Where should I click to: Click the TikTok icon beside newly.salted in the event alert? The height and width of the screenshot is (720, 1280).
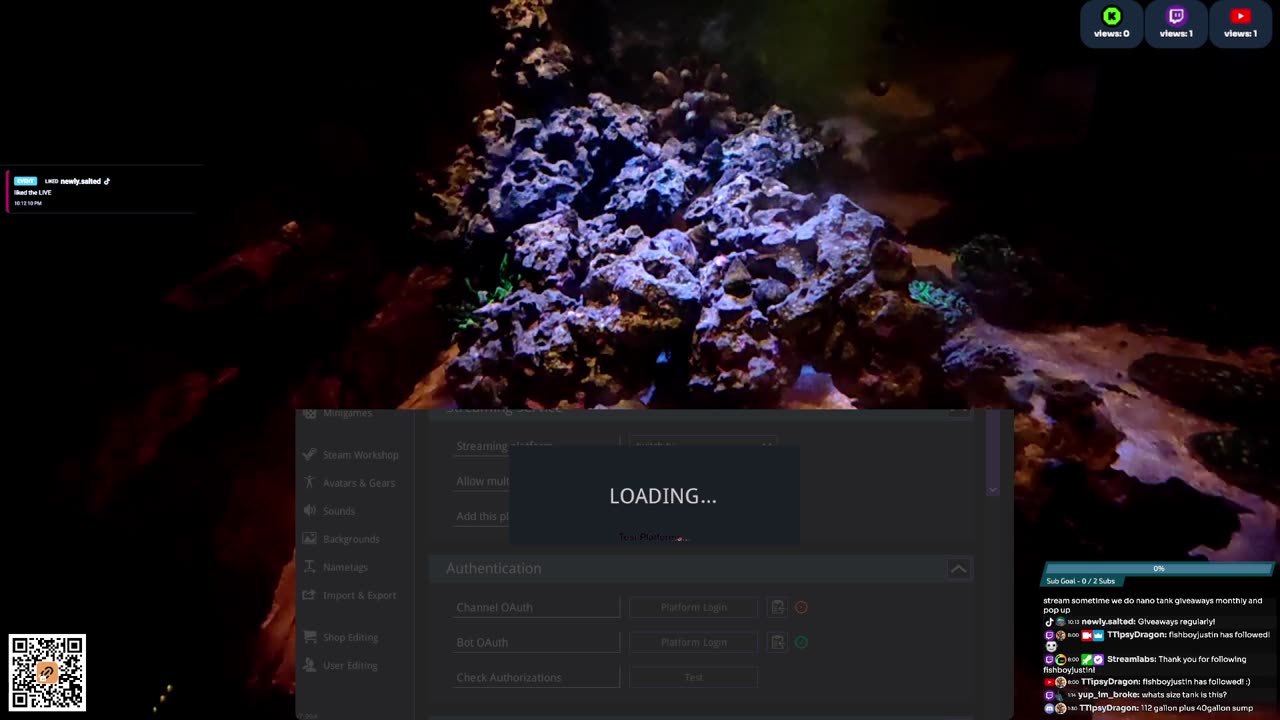pos(107,181)
